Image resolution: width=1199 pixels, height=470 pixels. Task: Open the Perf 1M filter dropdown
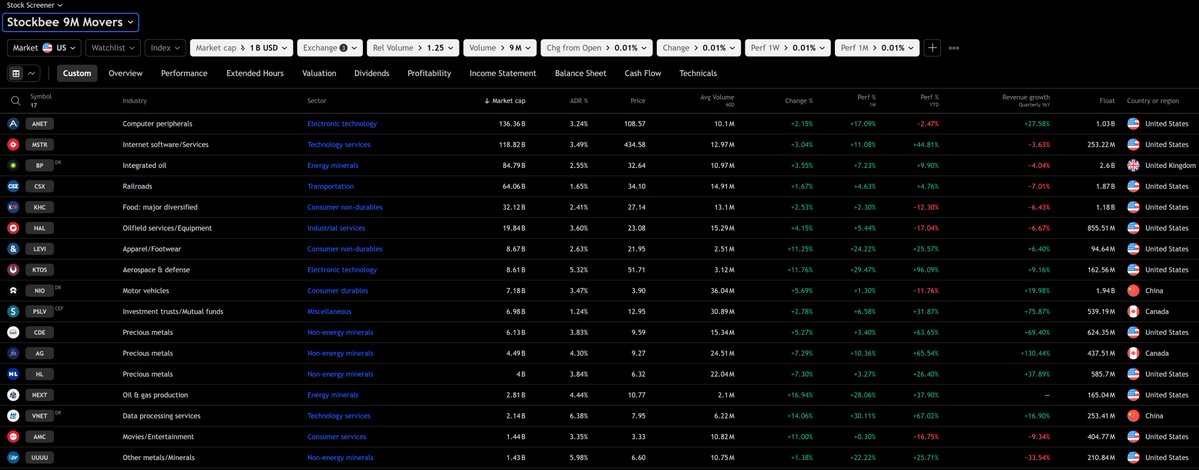point(877,47)
